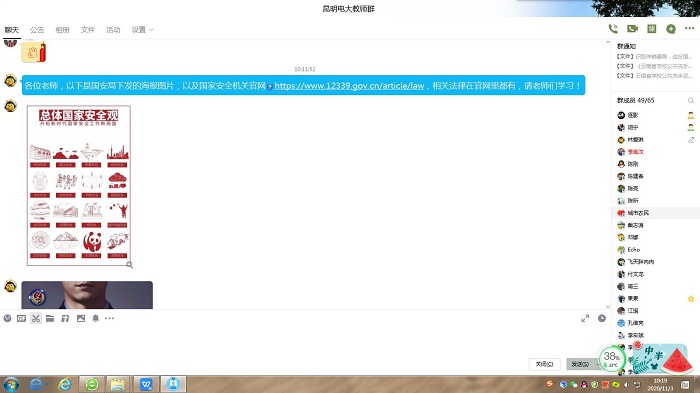The image size is (700, 393).
Task: Open the message history clock icon
Action: (602, 318)
